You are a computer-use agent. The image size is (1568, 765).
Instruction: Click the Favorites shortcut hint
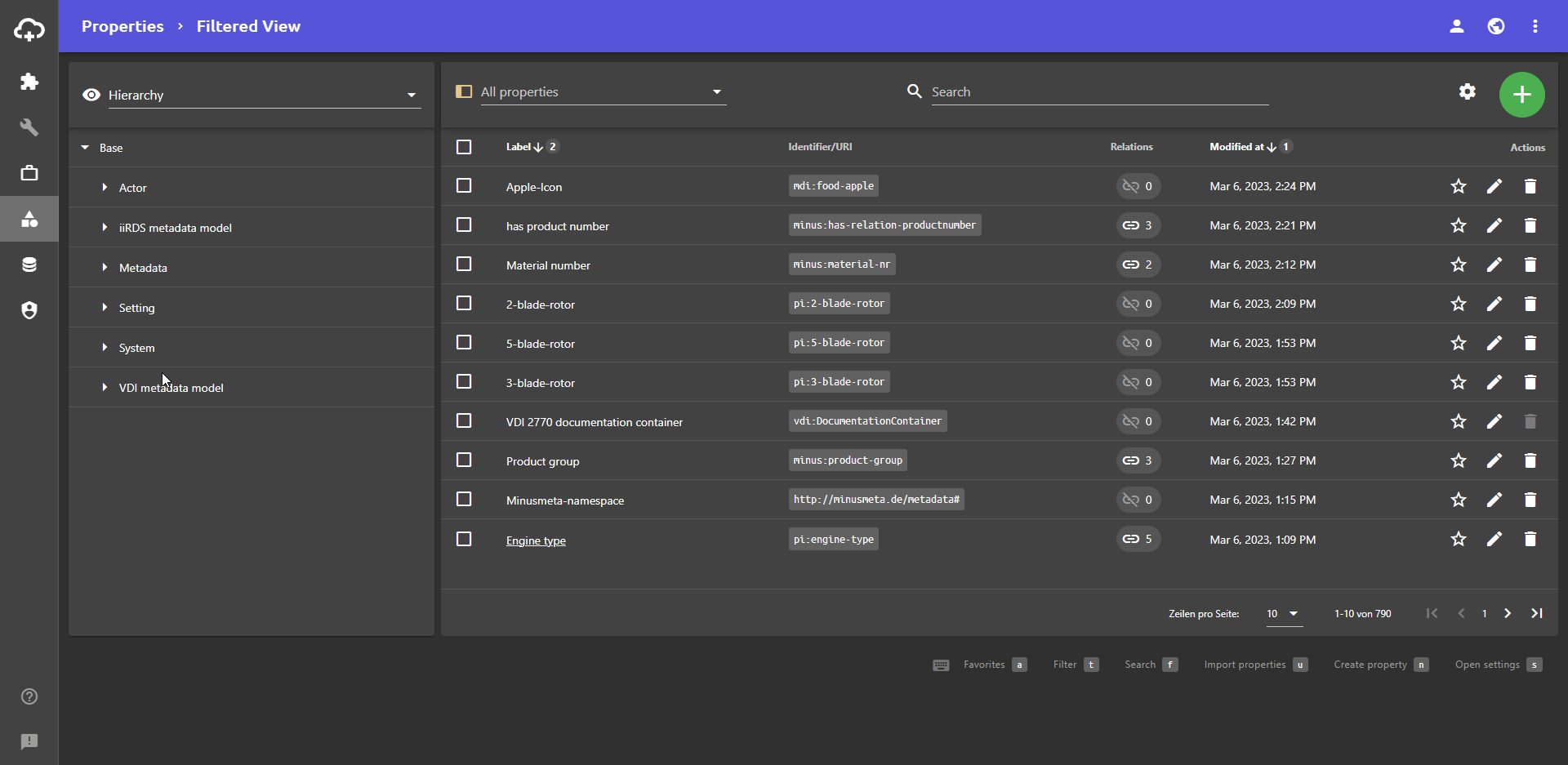995,665
